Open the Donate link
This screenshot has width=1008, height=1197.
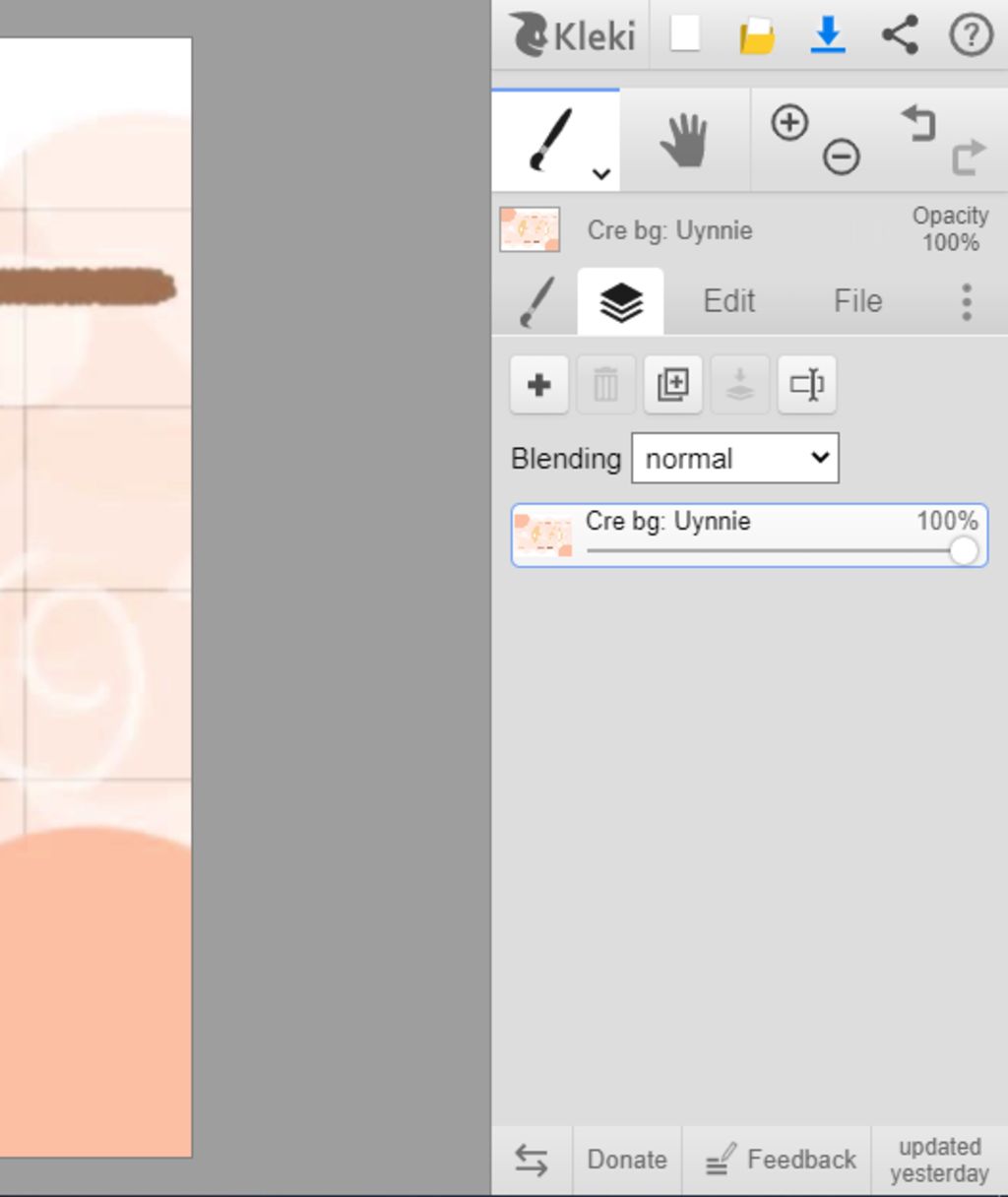click(x=627, y=1160)
